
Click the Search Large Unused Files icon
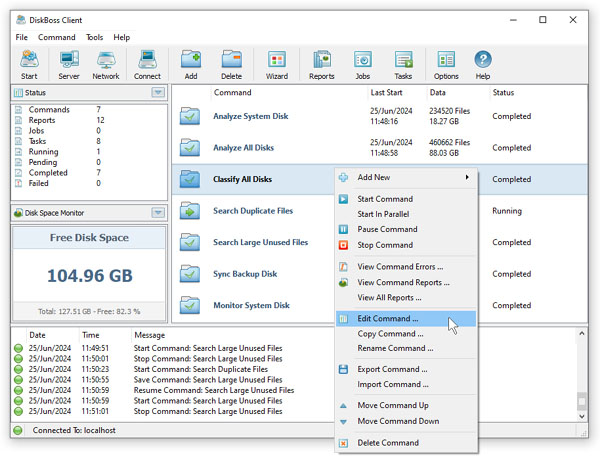click(190, 242)
